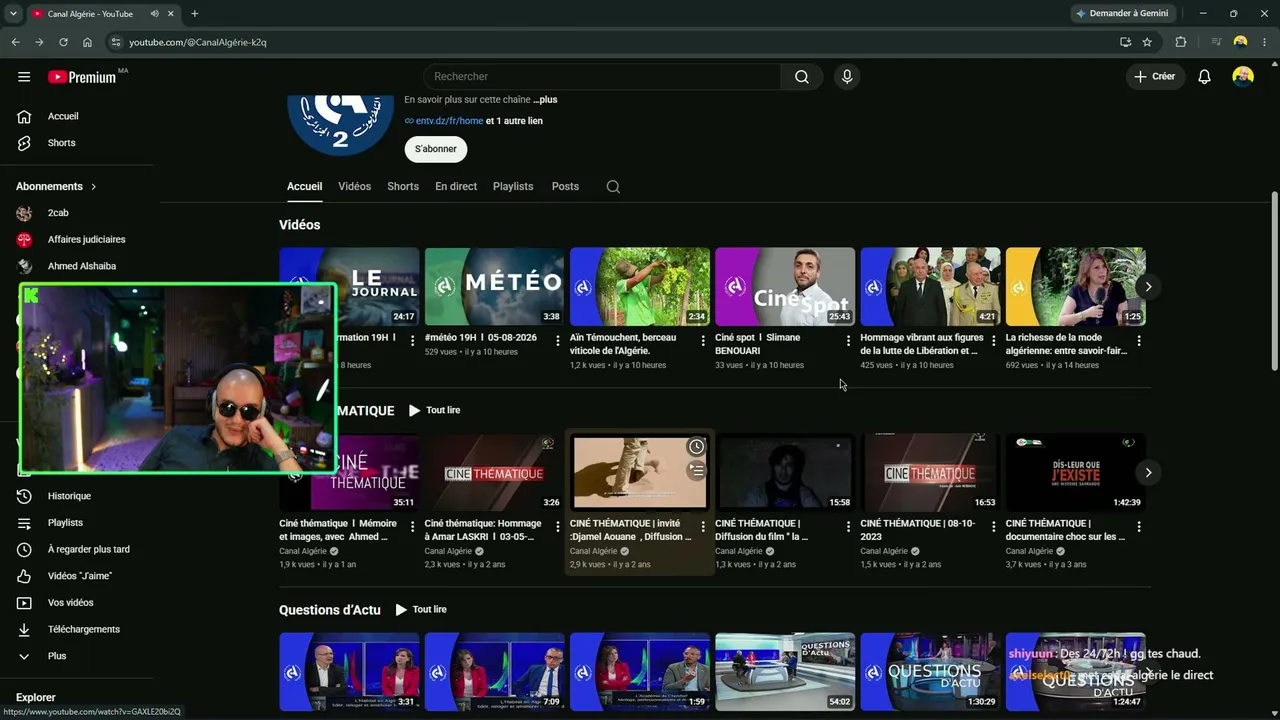Open the Ciné Spot video thumbnail
This screenshot has height=720, width=1280.
click(x=785, y=287)
